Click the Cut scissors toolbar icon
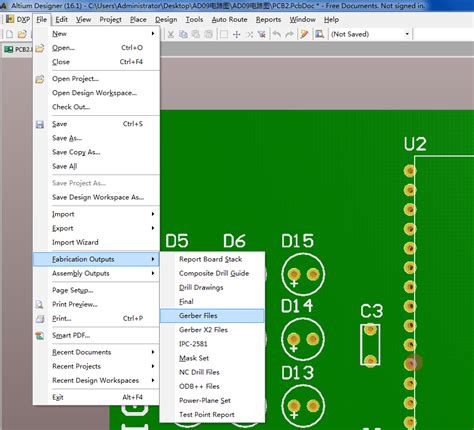 pyautogui.click(x=171, y=34)
